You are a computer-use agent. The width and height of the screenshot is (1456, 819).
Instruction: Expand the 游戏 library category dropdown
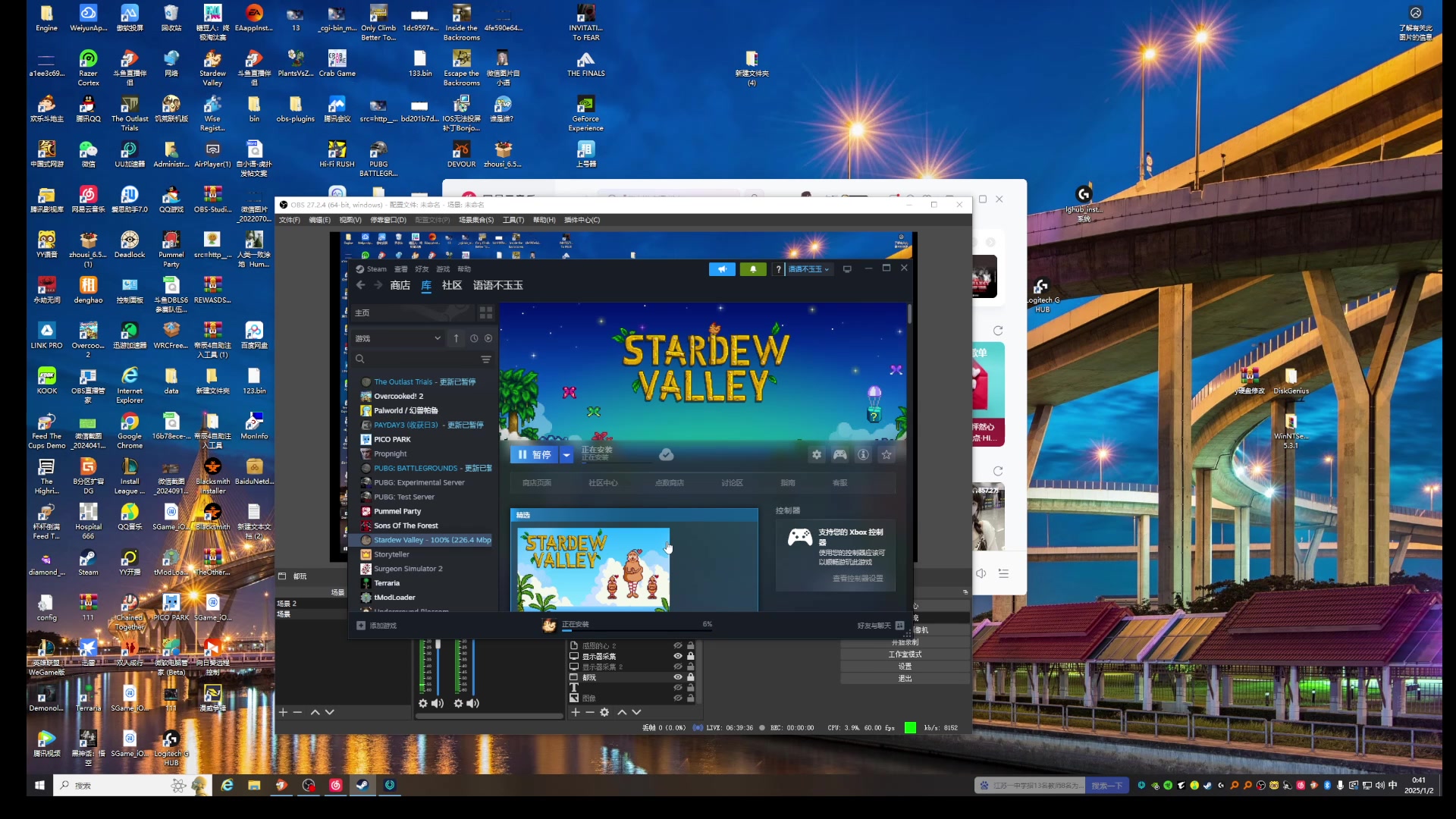point(398,338)
